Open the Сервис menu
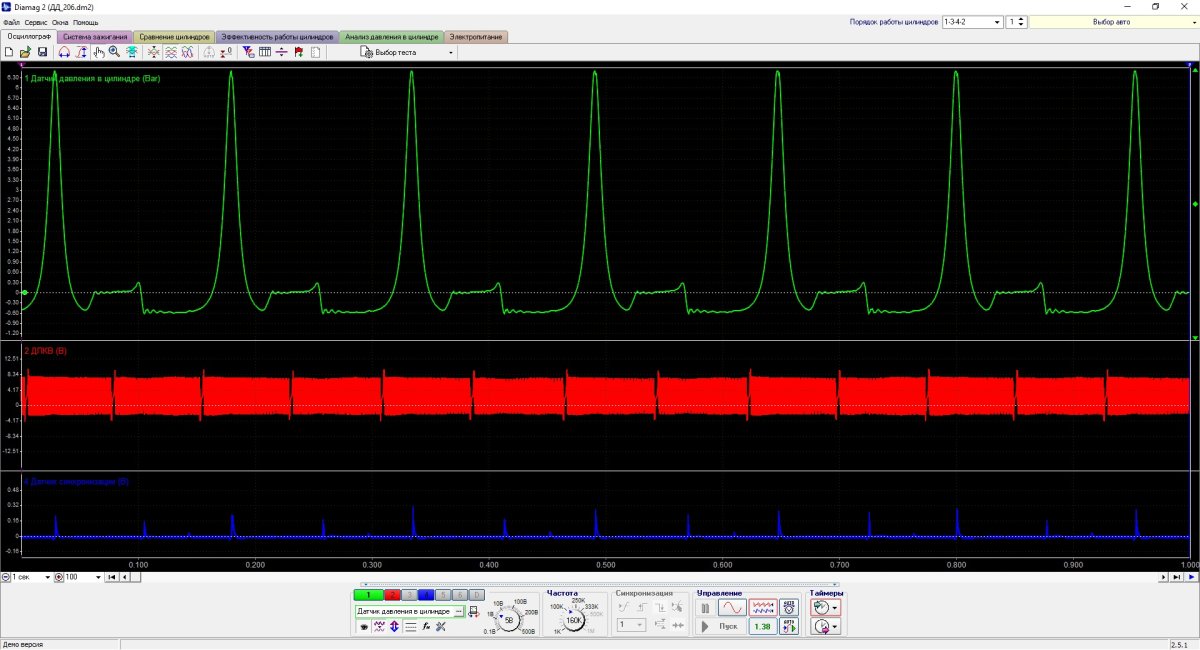Viewport: 1200px width, 650px height. (x=35, y=22)
